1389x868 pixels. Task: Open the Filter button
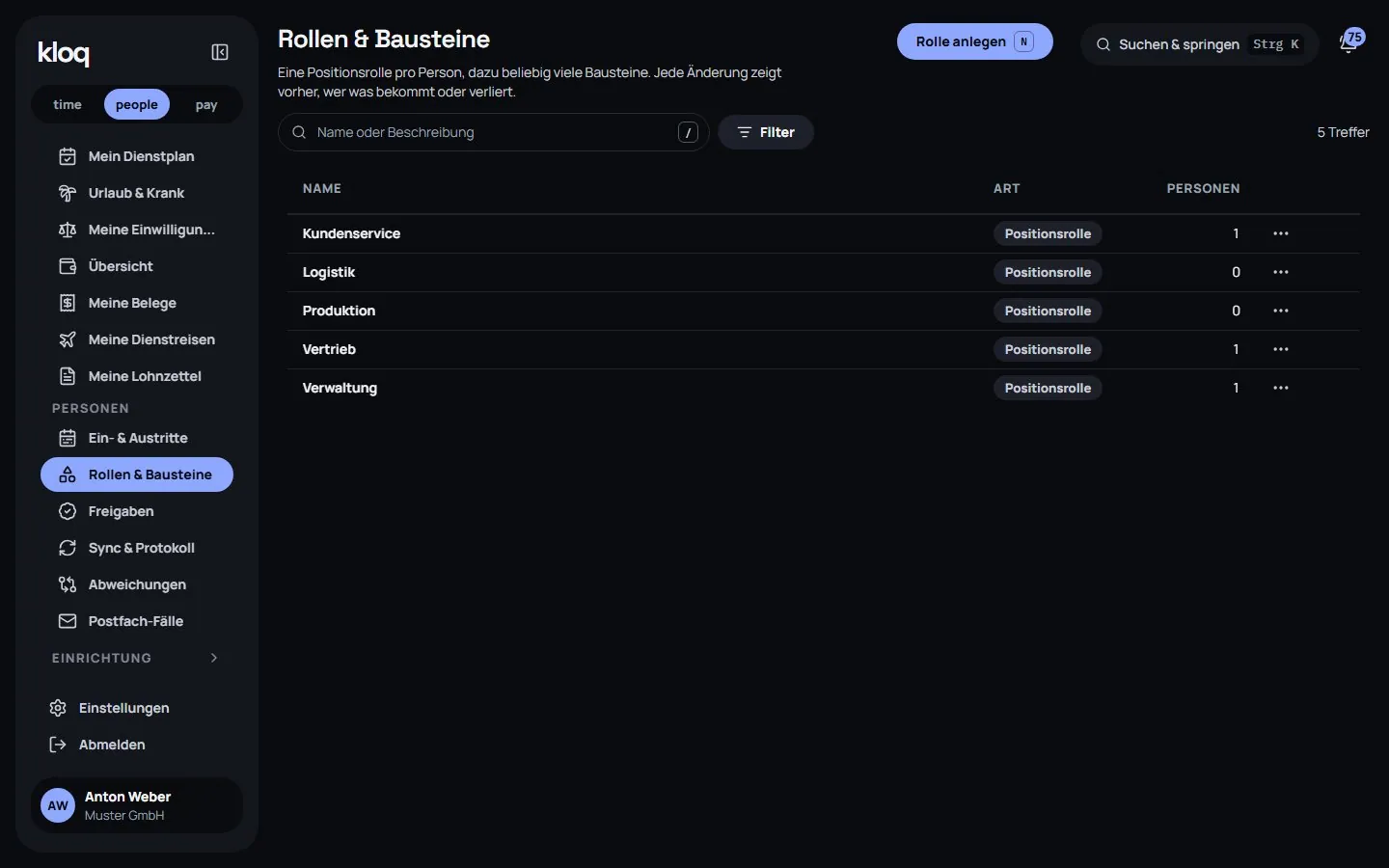tap(766, 132)
